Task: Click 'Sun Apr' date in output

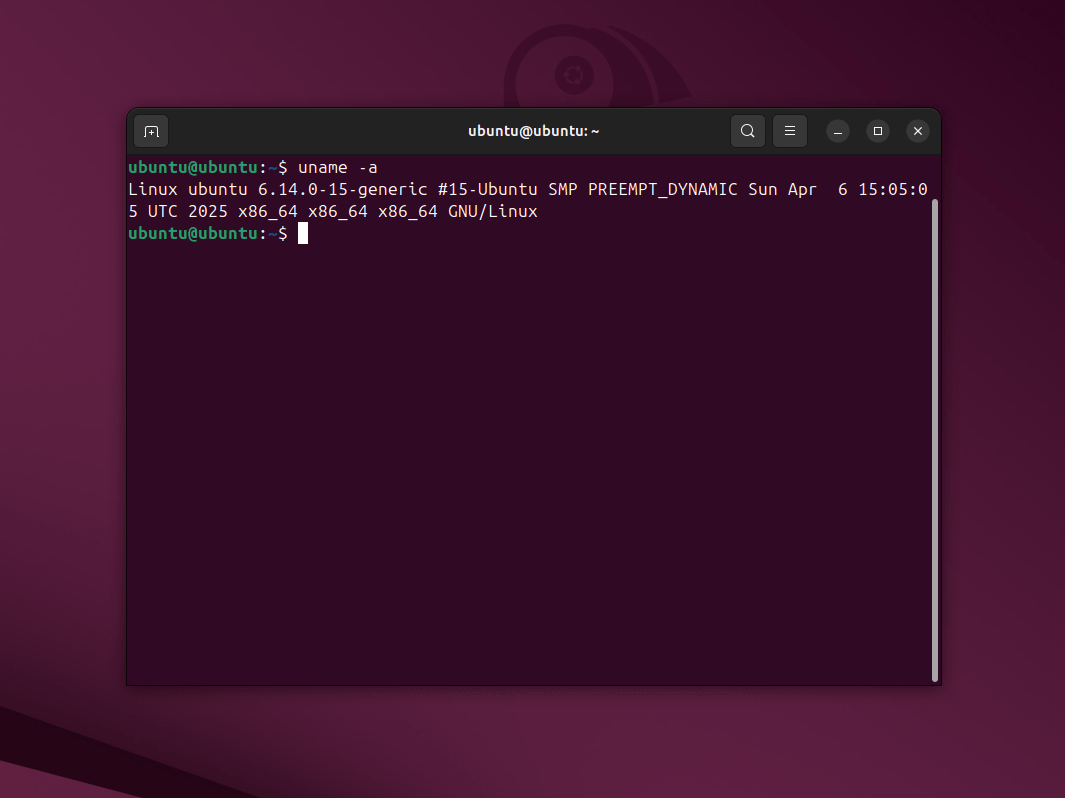Action: (782, 189)
